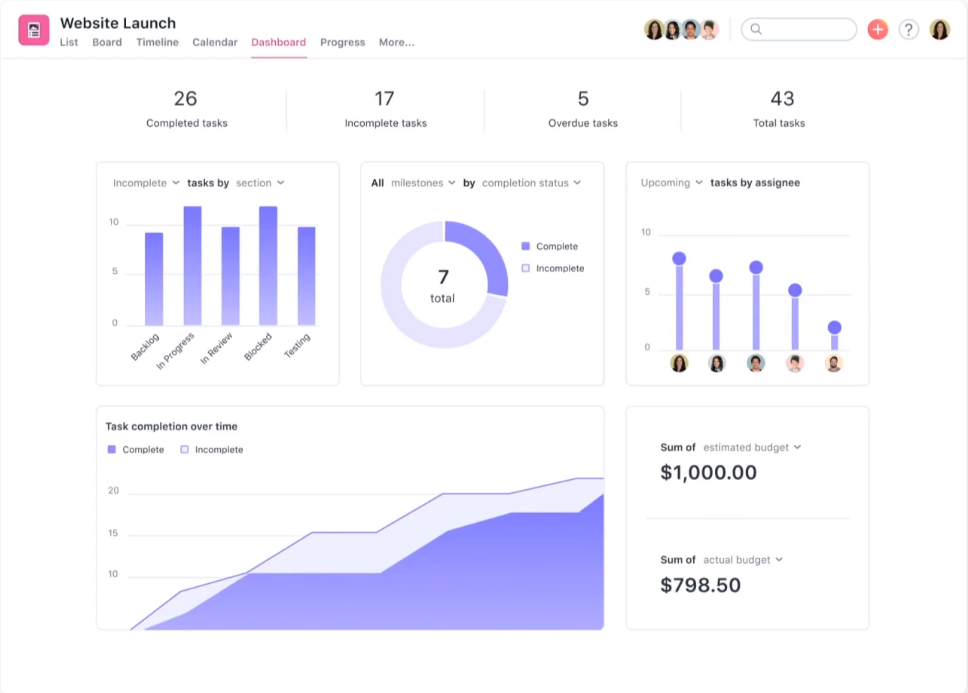Open the help question mark icon
The image size is (968, 693).
point(908,29)
